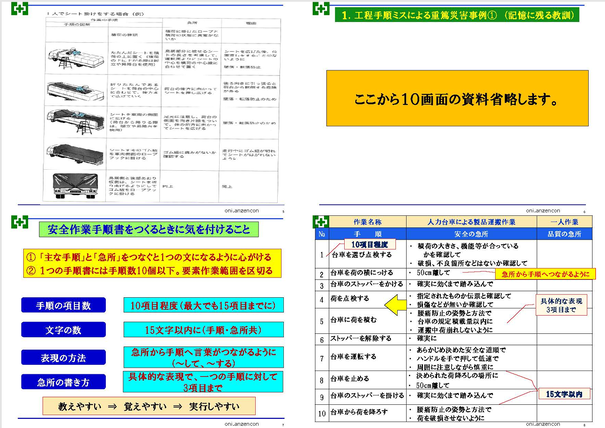
Task: Click the slide title 工程手順ミスによる重篤災害事例①
Action: click(x=457, y=15)
